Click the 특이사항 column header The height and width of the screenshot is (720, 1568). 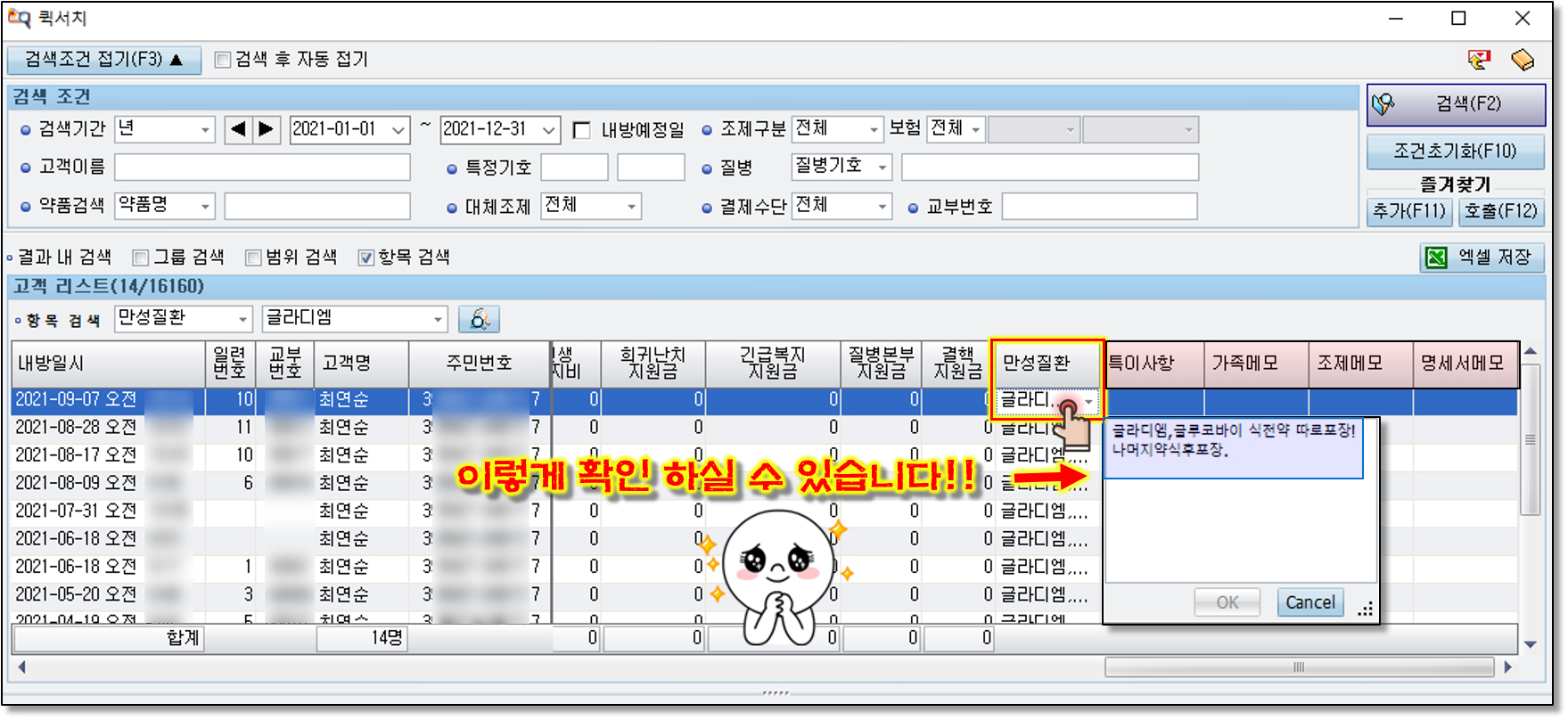(x=1141, y=364)
